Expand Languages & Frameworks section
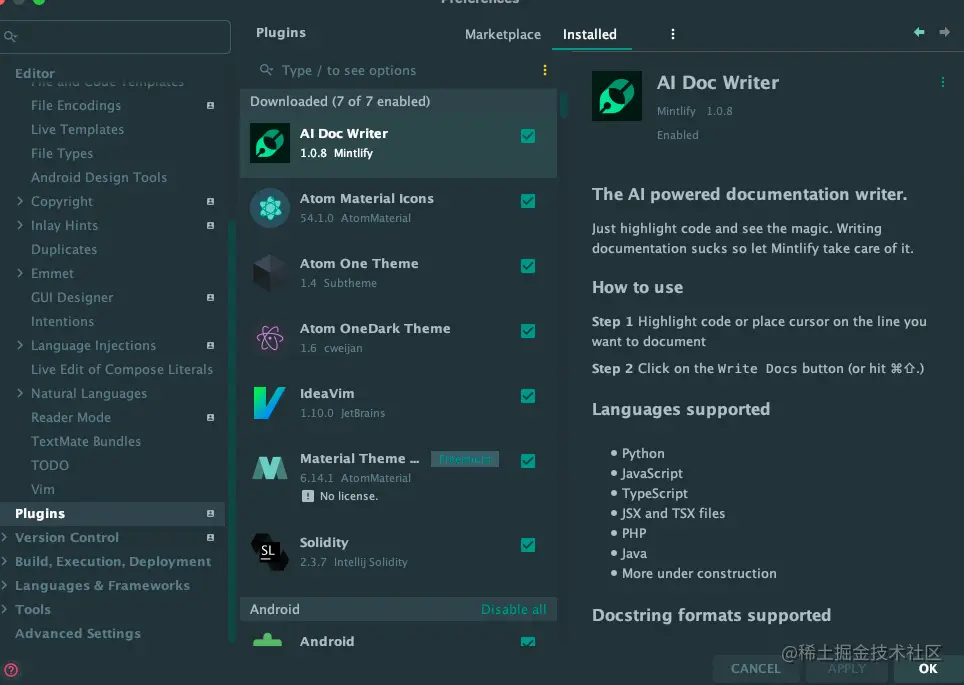964x685 pixels. 4,585
